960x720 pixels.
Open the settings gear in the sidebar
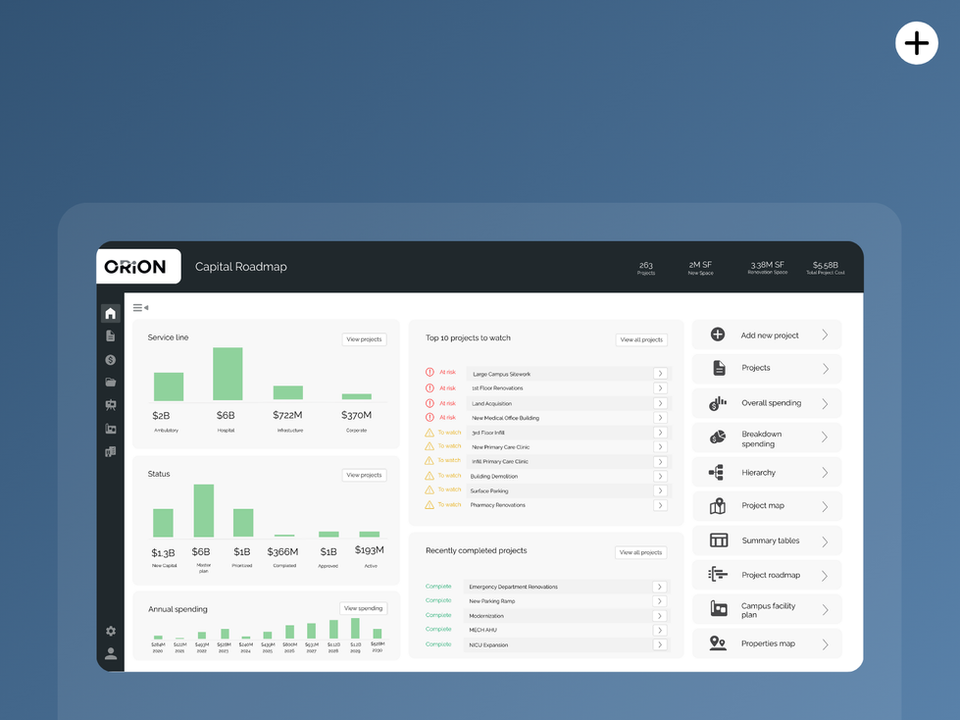(x=111, y=631)
